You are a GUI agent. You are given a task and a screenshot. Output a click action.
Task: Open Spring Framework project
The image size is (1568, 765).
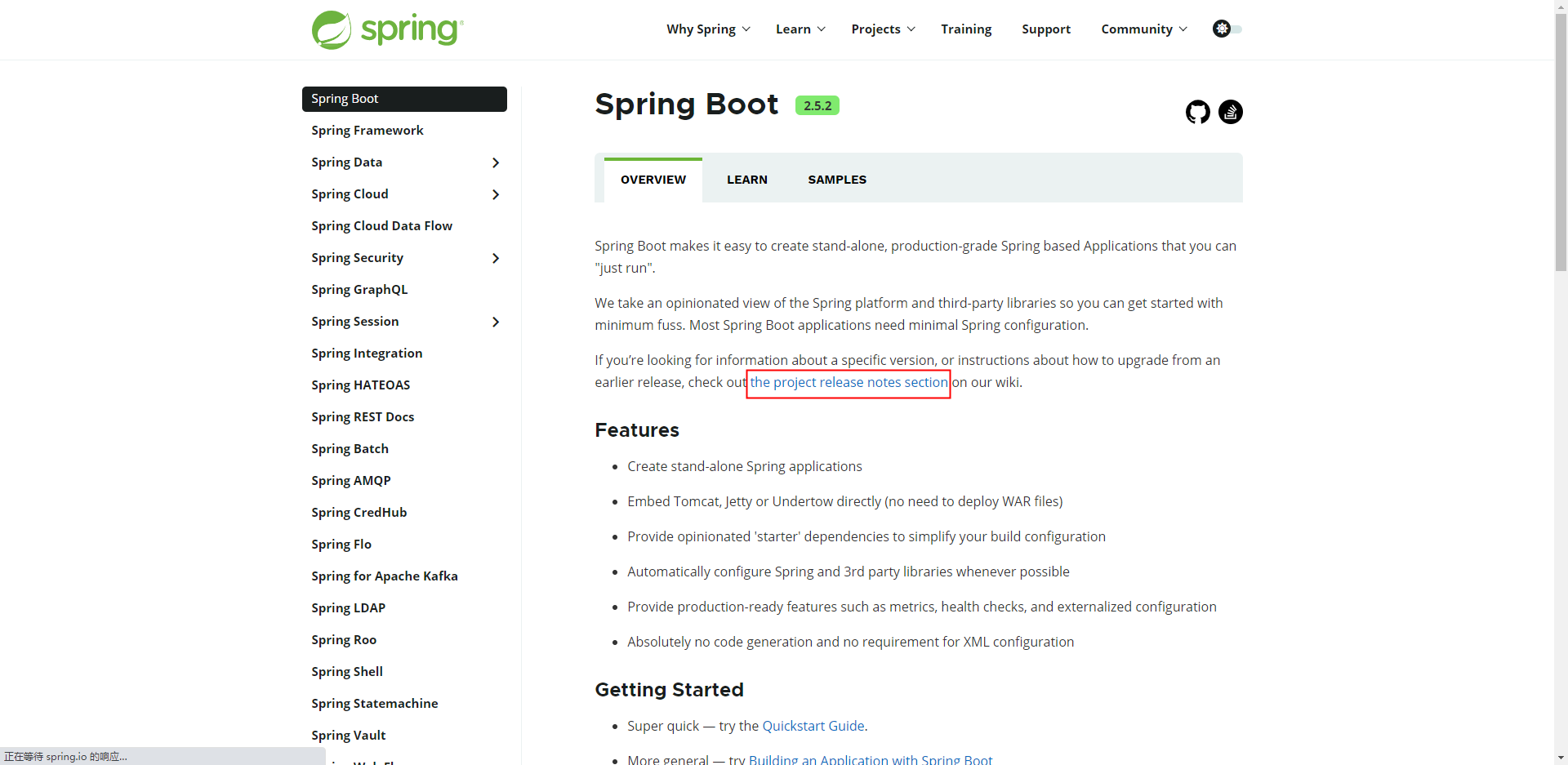coord(367,131)
